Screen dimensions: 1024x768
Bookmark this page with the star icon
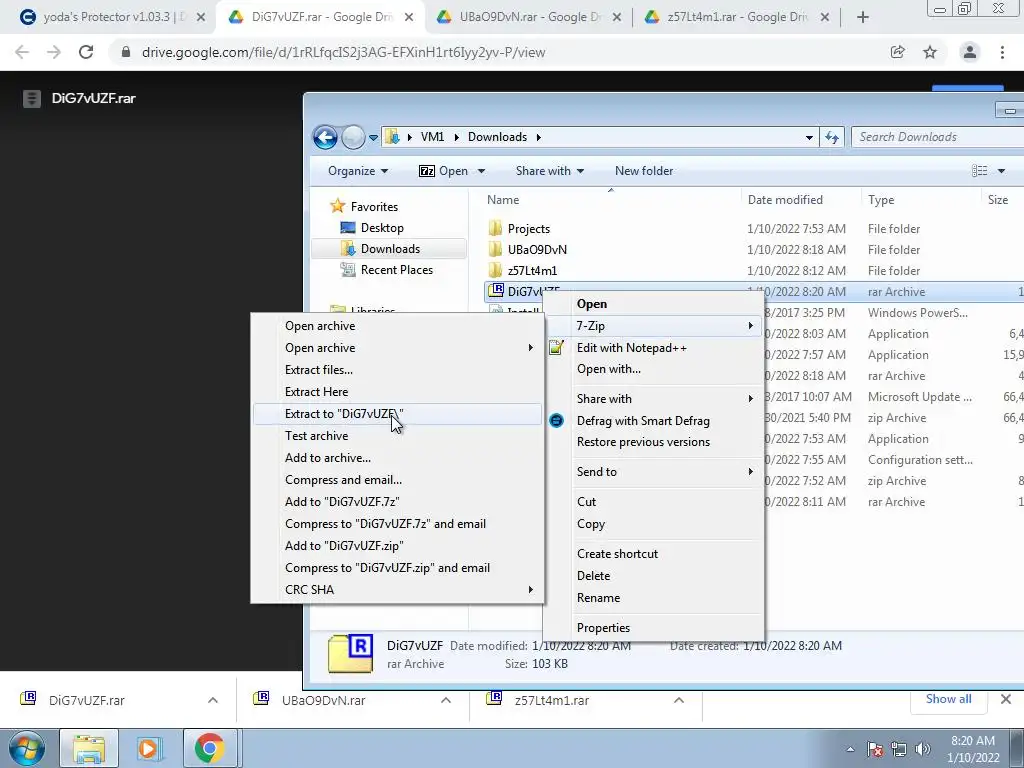(930, 52)
